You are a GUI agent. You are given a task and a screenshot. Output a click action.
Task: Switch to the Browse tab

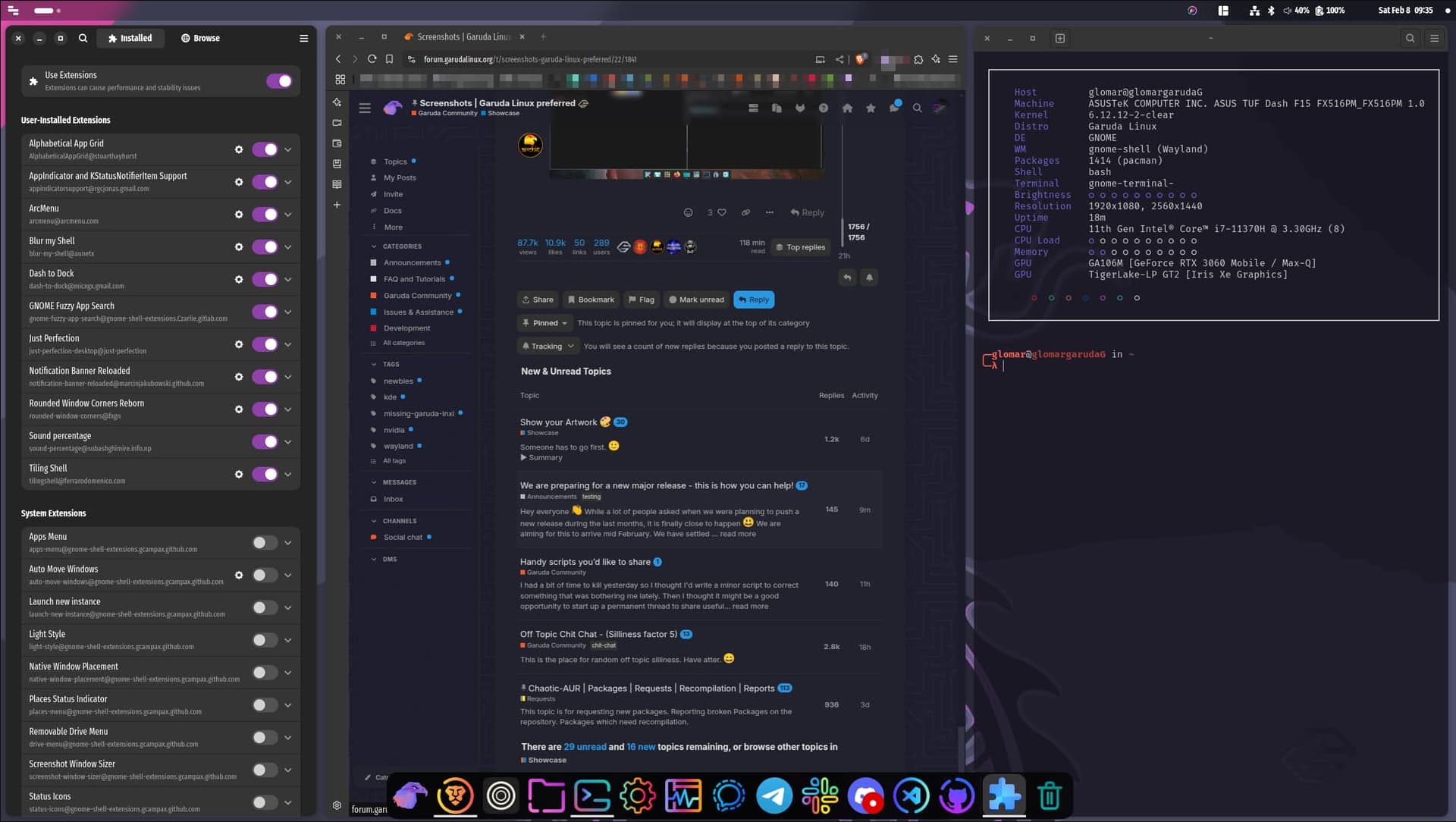[x=200, y=38]
